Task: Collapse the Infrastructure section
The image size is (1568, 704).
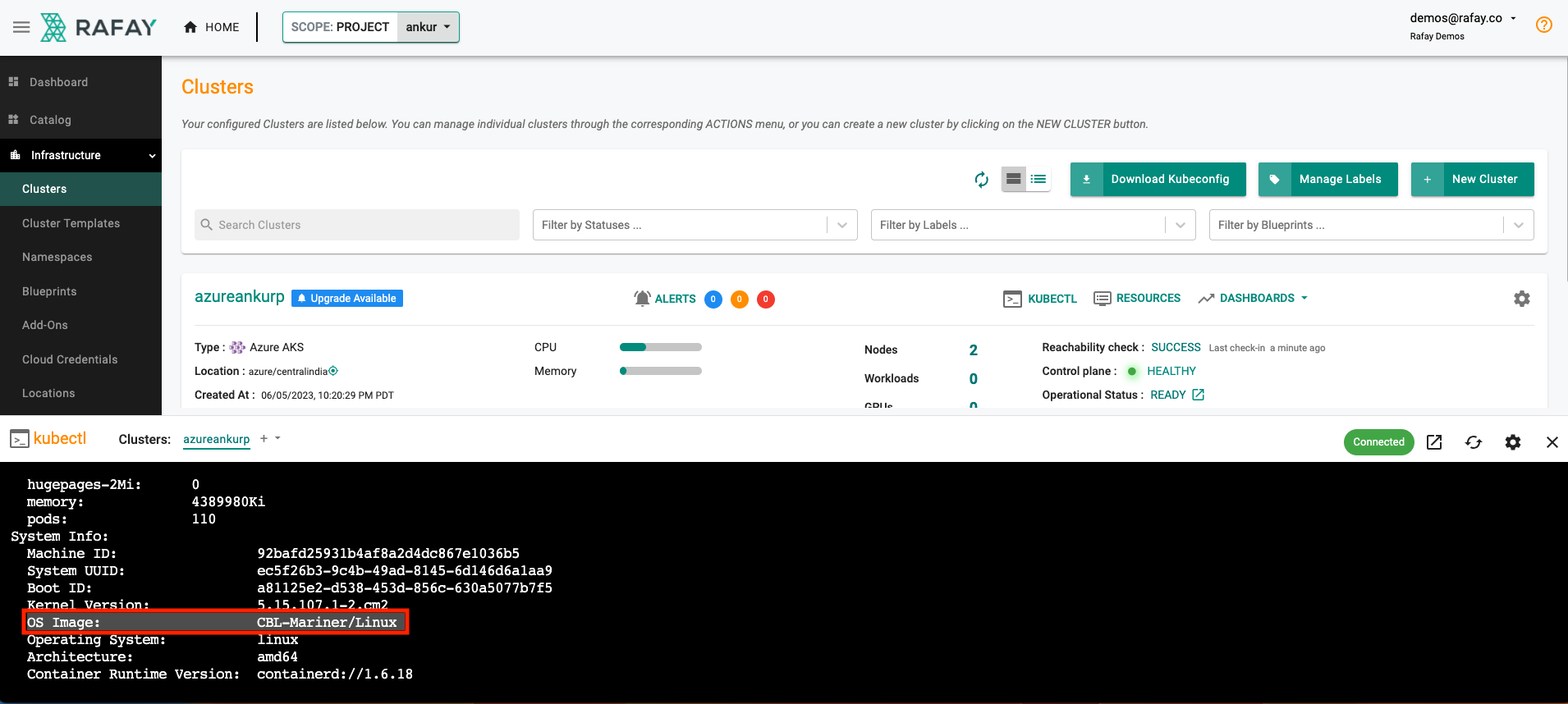Action: (80, 155)
